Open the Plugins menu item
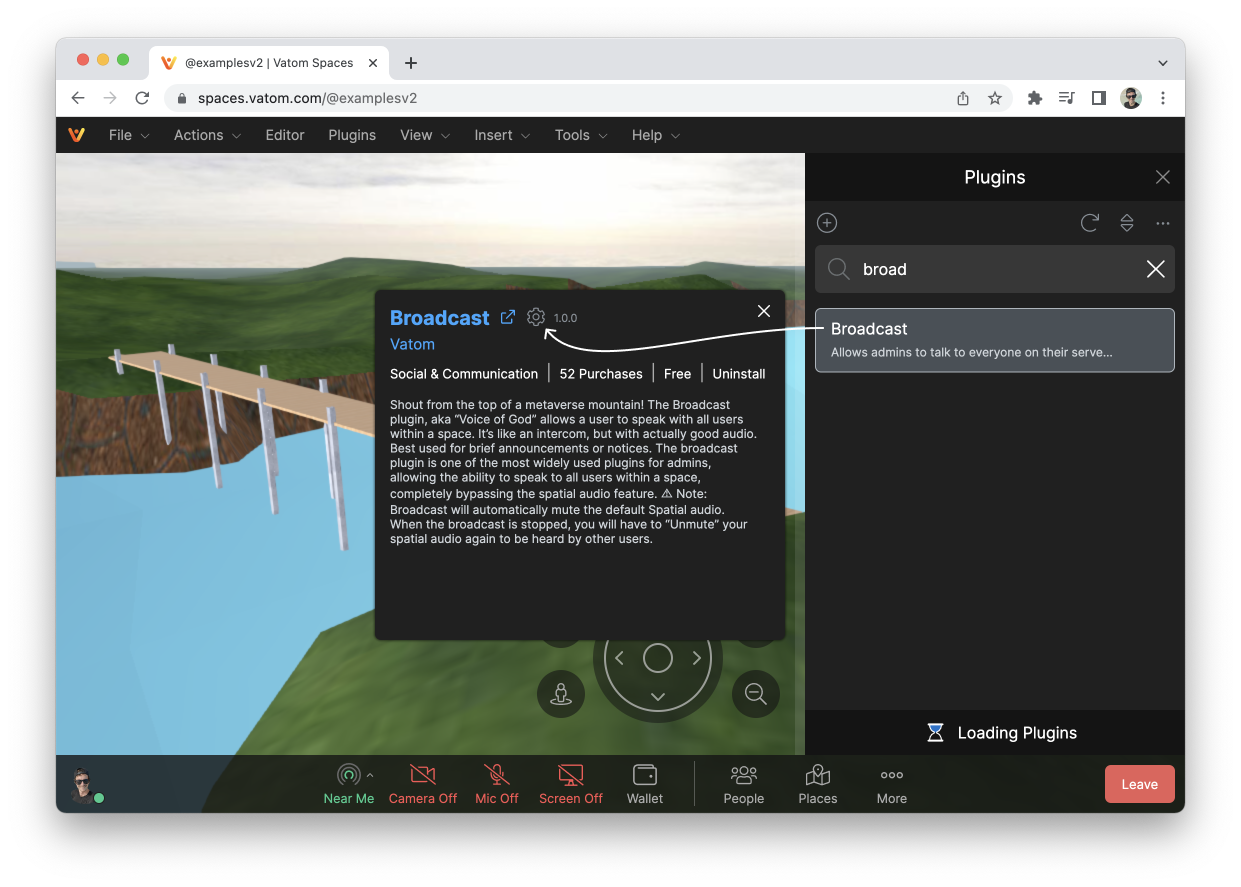This screenshot has height=887, width=1241. (x=352, y=135)
